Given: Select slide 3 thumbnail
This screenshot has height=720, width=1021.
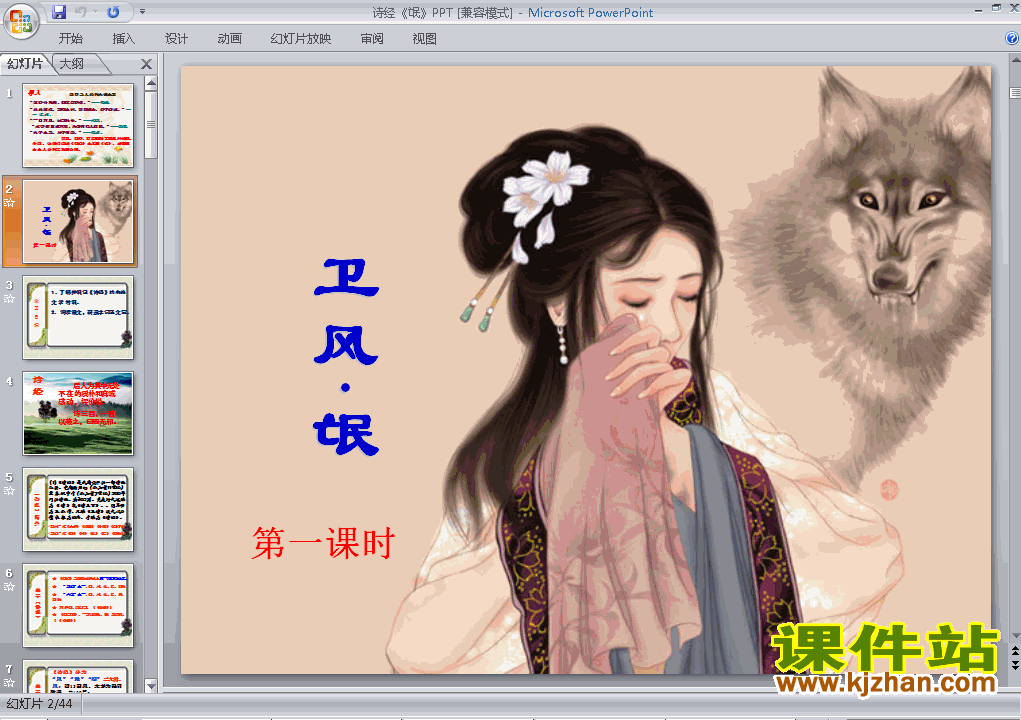Looking at the screenshot, I should point(78,317).
